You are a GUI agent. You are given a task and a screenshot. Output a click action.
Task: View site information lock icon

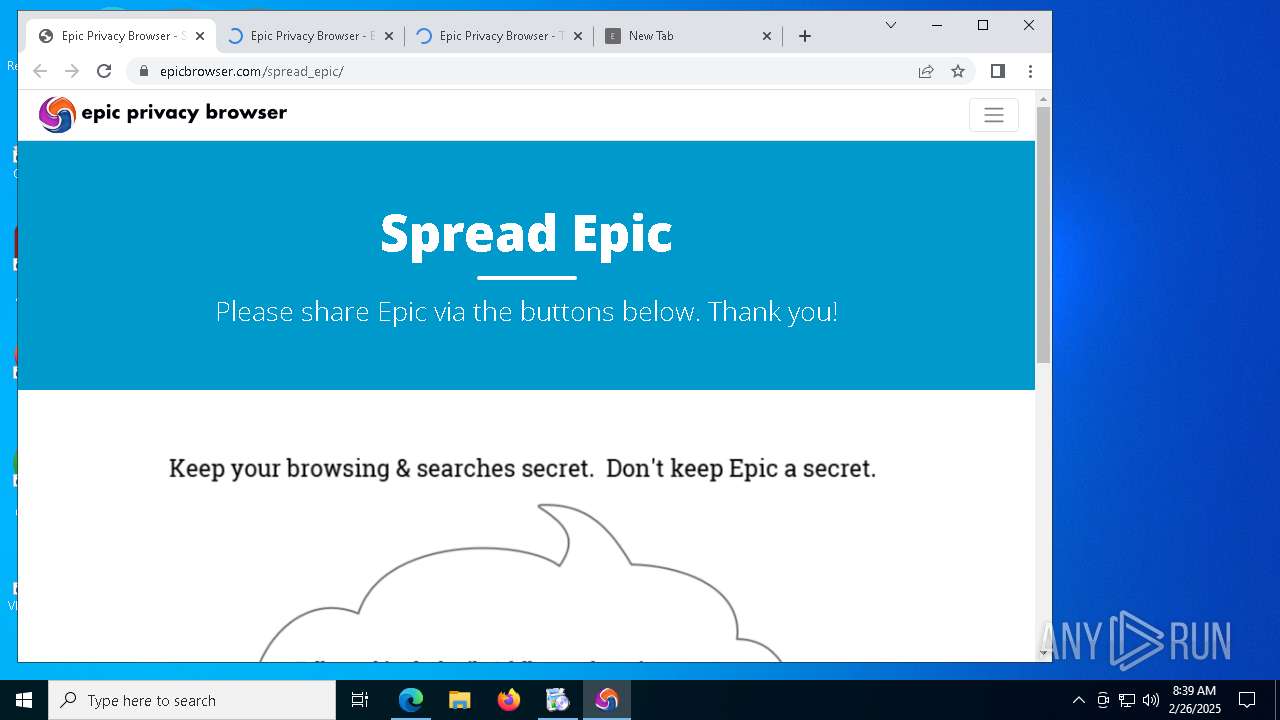[x=144, y=71]
